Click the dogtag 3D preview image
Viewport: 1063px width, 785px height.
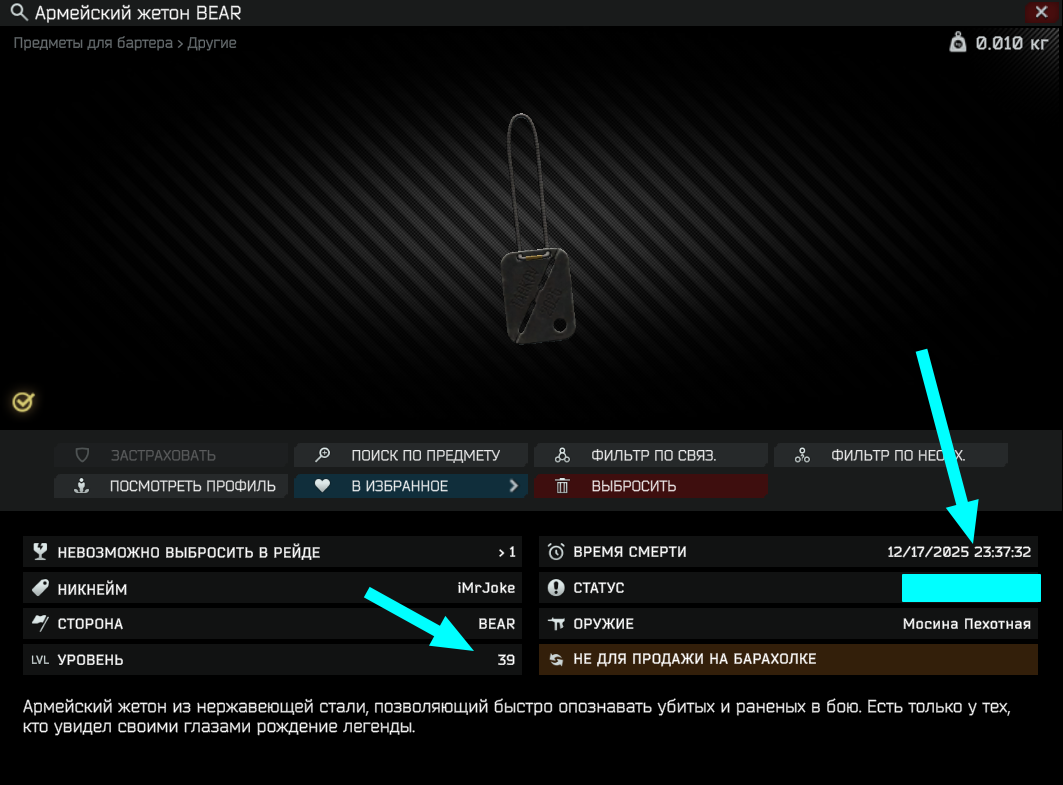tap(536, 230)
